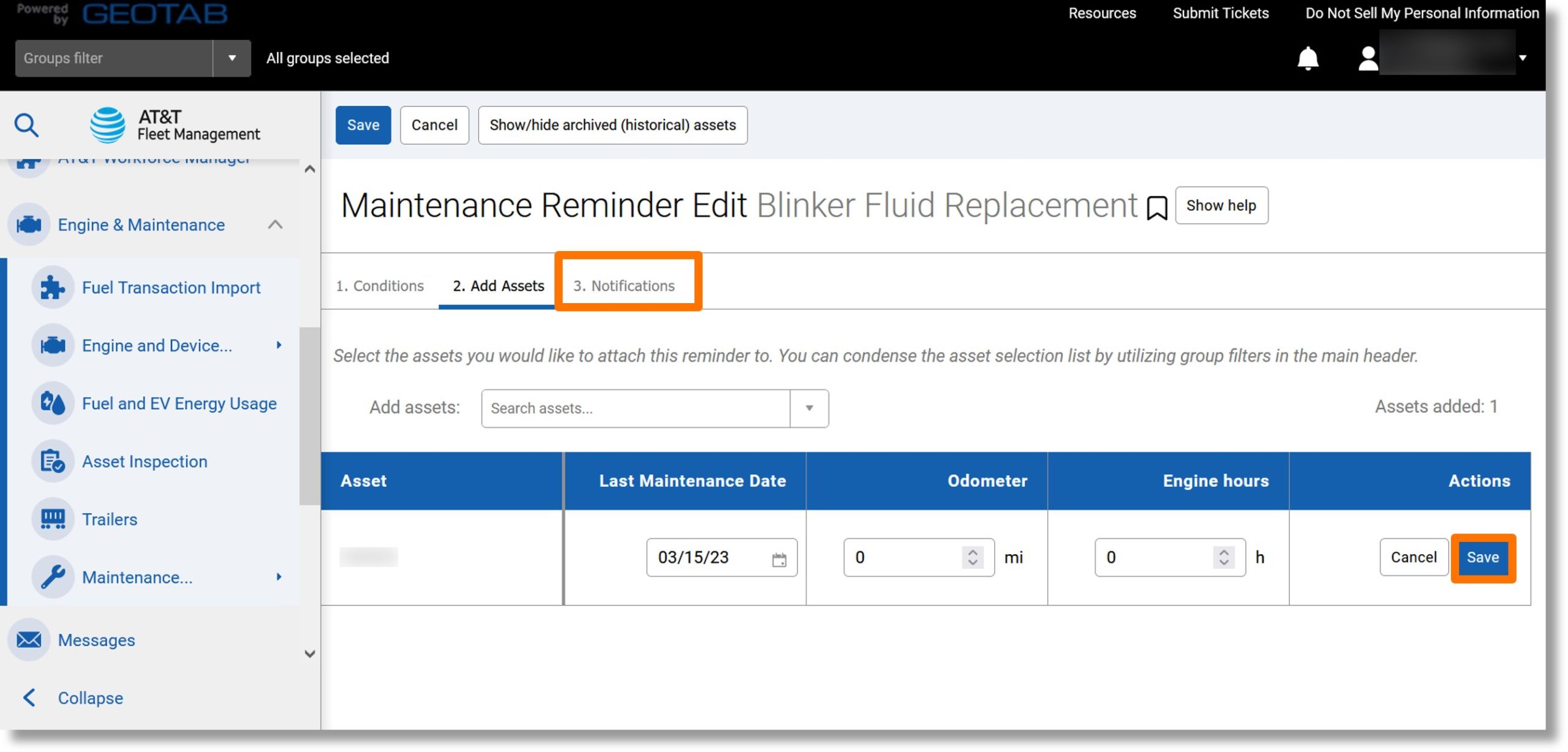Click the top Cancel button
1568x752 pixels.
click(x=434, y=125)
